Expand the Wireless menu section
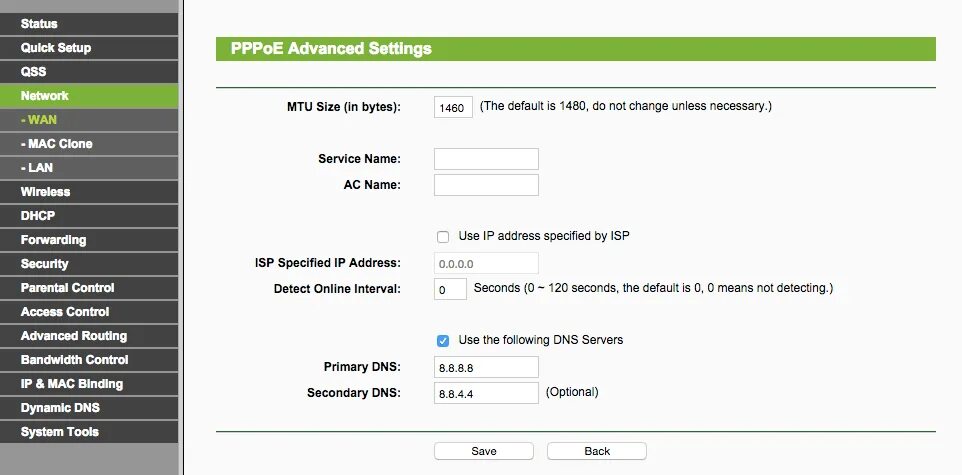Screen dimensions: 962x475 click(89, 191)
